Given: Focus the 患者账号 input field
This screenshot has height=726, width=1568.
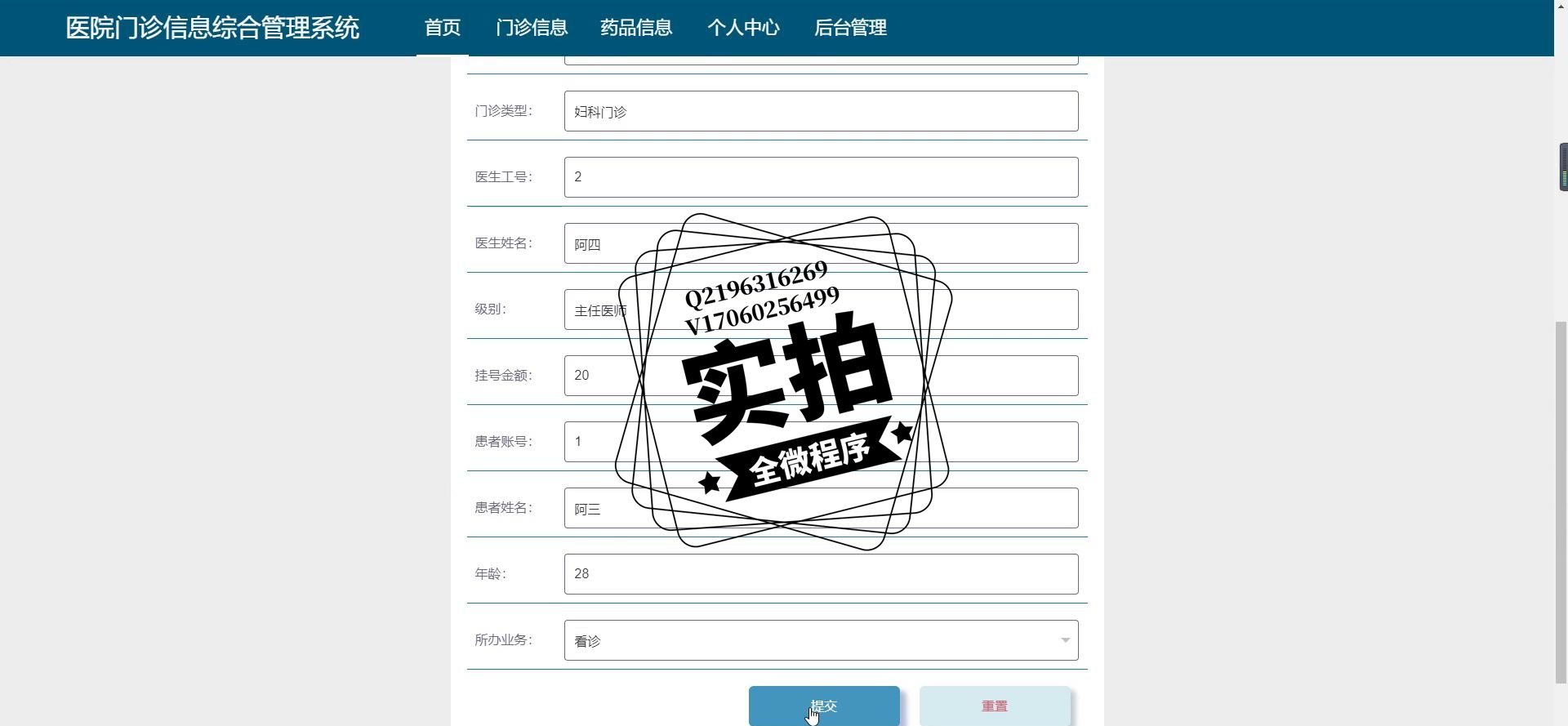Looking at the screenshot, I should [821, 442].
